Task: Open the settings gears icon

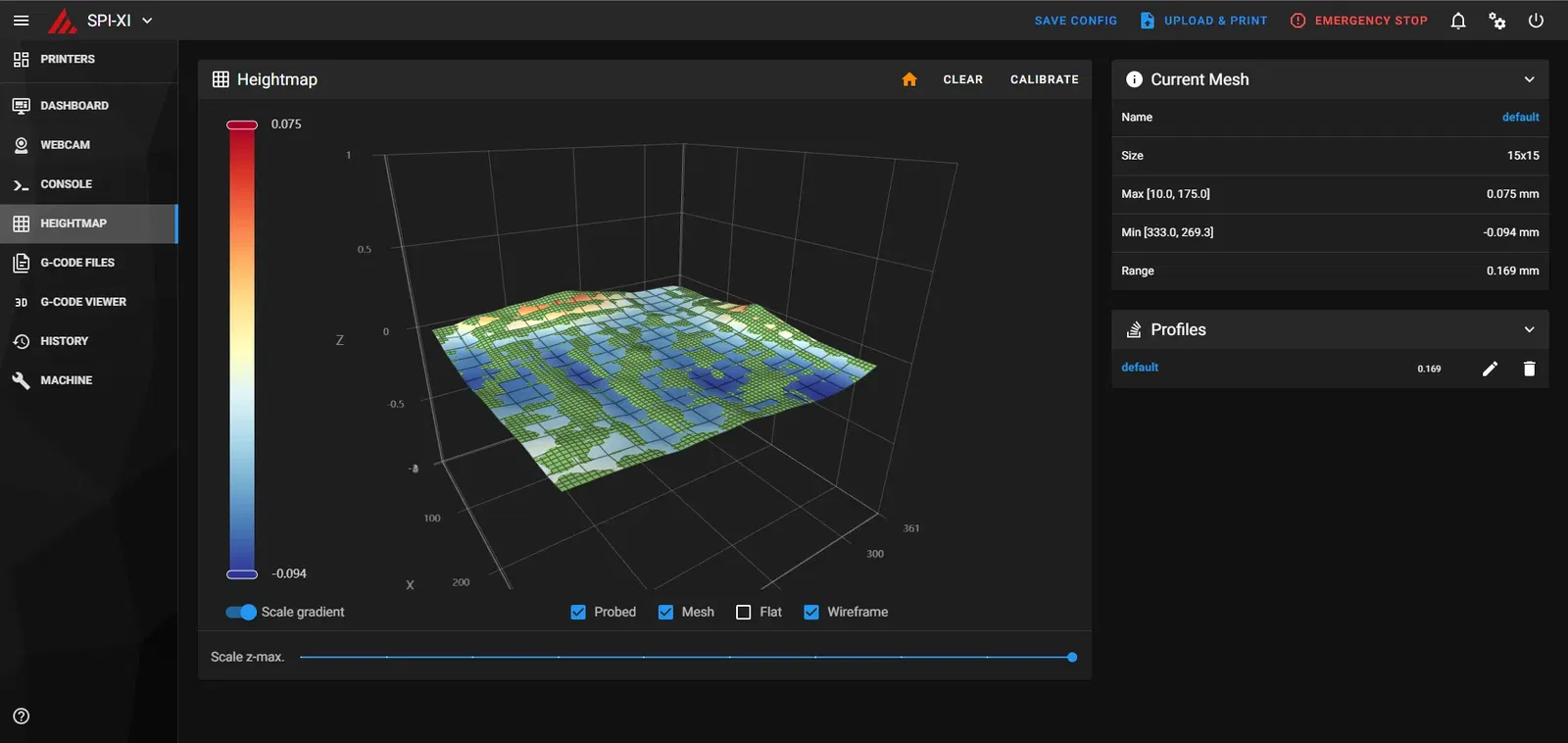Action: tap(1497, 21)
